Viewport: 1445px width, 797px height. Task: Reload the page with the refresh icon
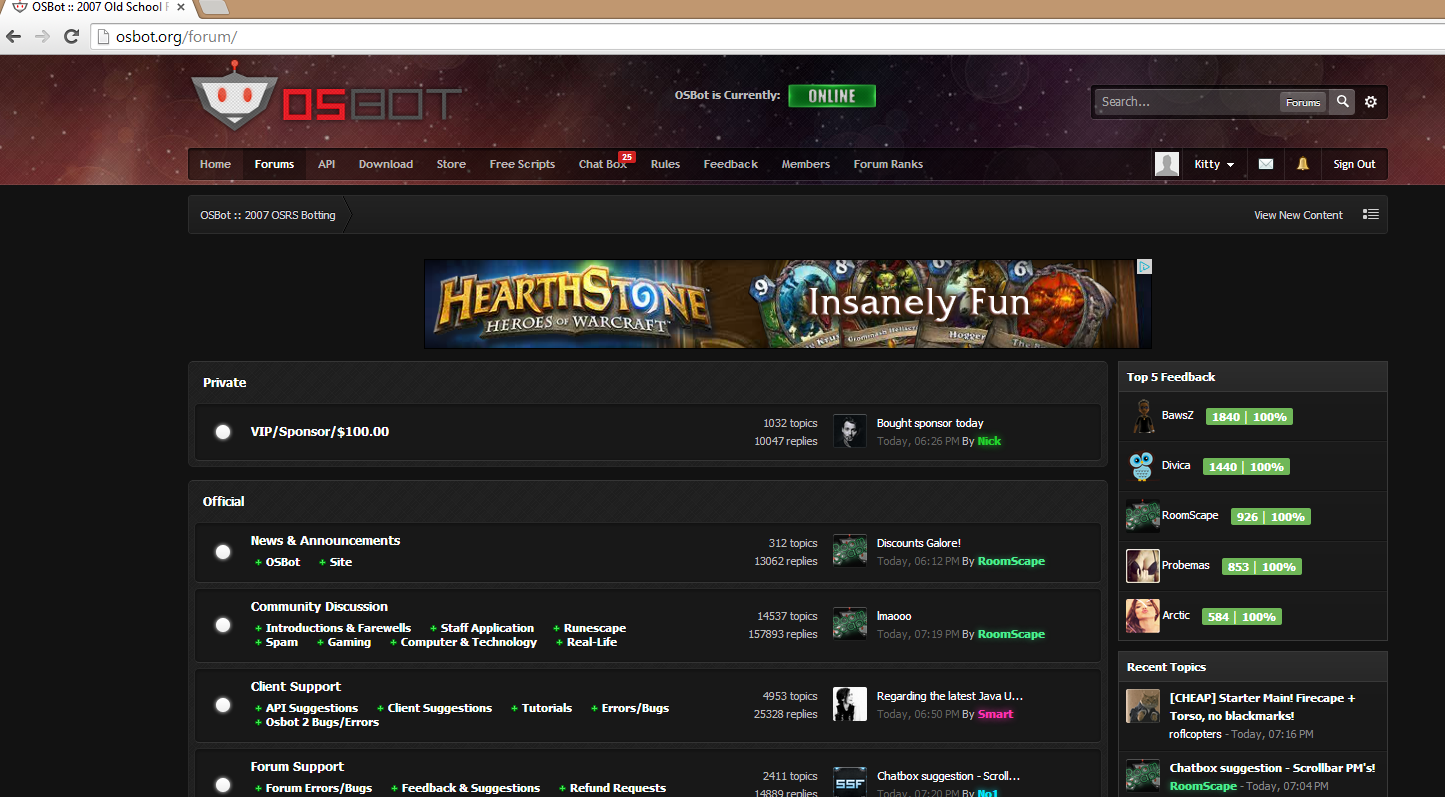(71, 37)
